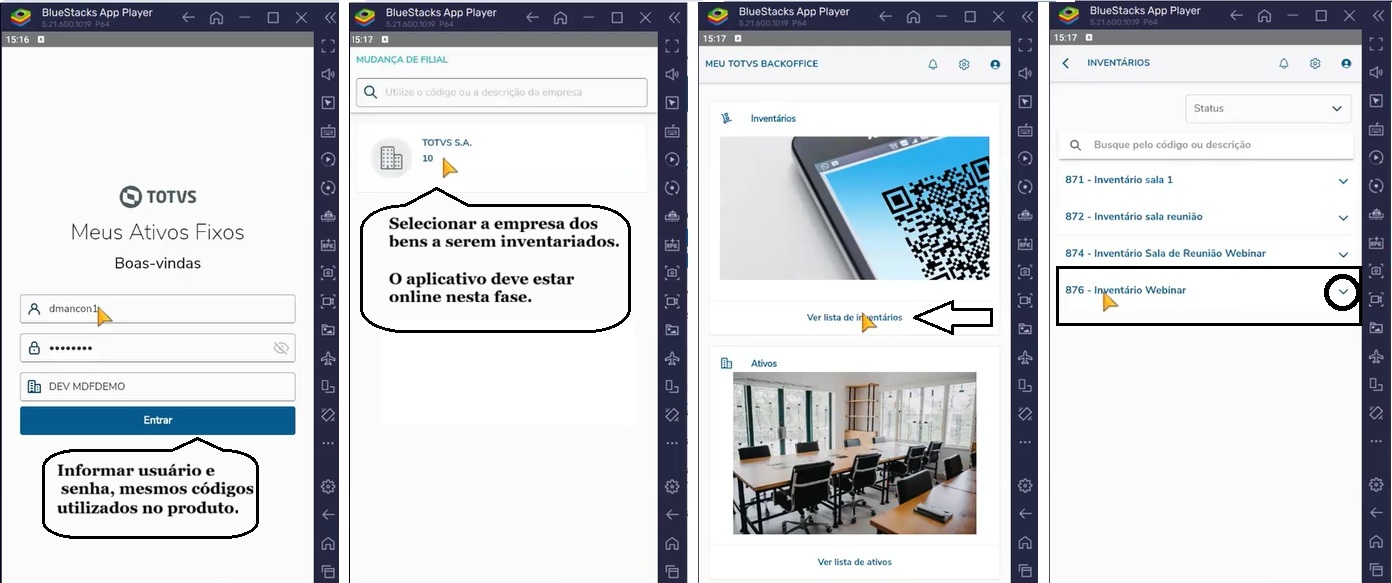Click the meeting room image in Ativos card
Screen dimensions: 1392x583
pyautogui.click(x=854, y=453)
